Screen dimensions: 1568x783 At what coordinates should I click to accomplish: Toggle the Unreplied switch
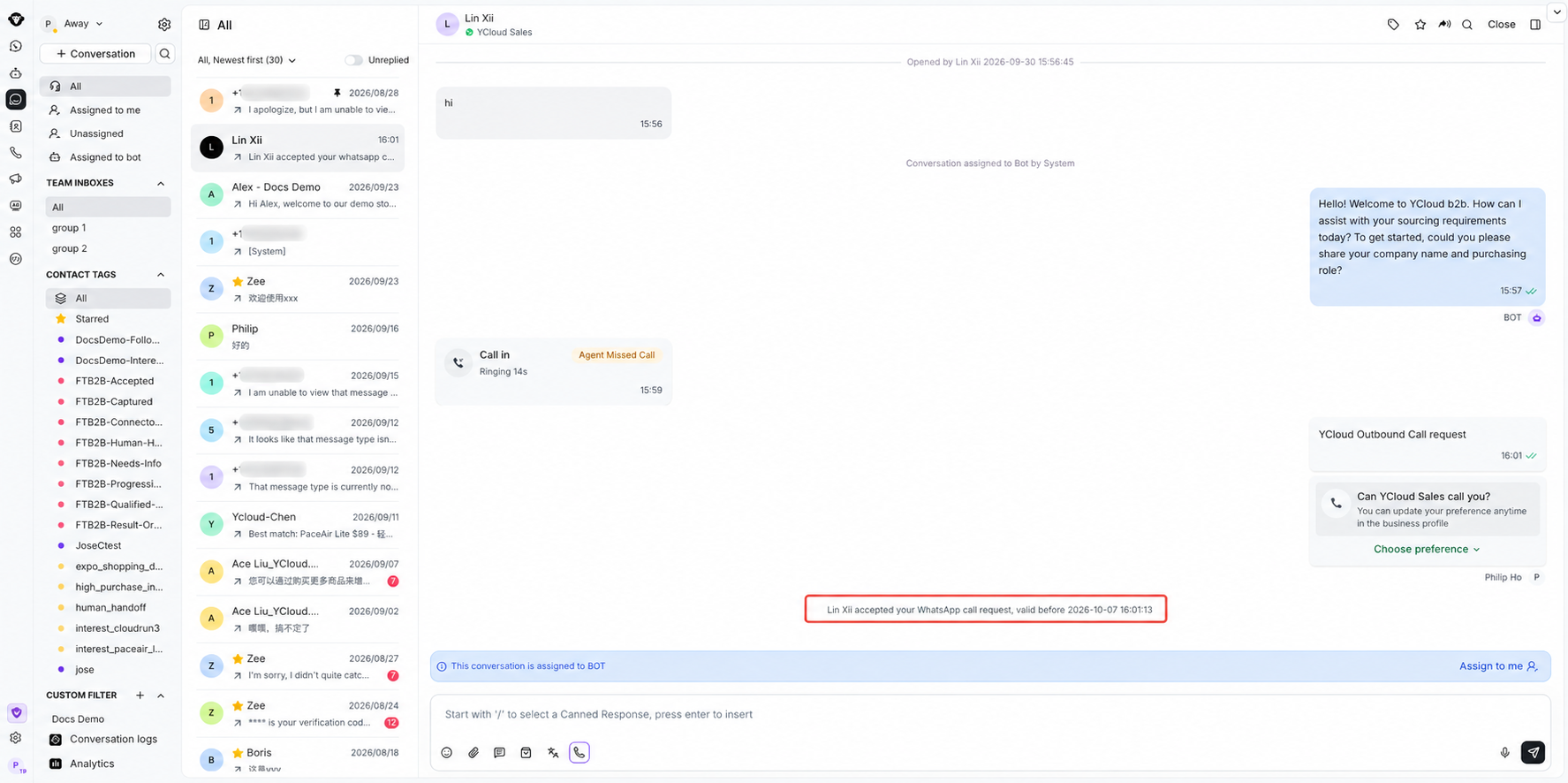click(353, 60)
